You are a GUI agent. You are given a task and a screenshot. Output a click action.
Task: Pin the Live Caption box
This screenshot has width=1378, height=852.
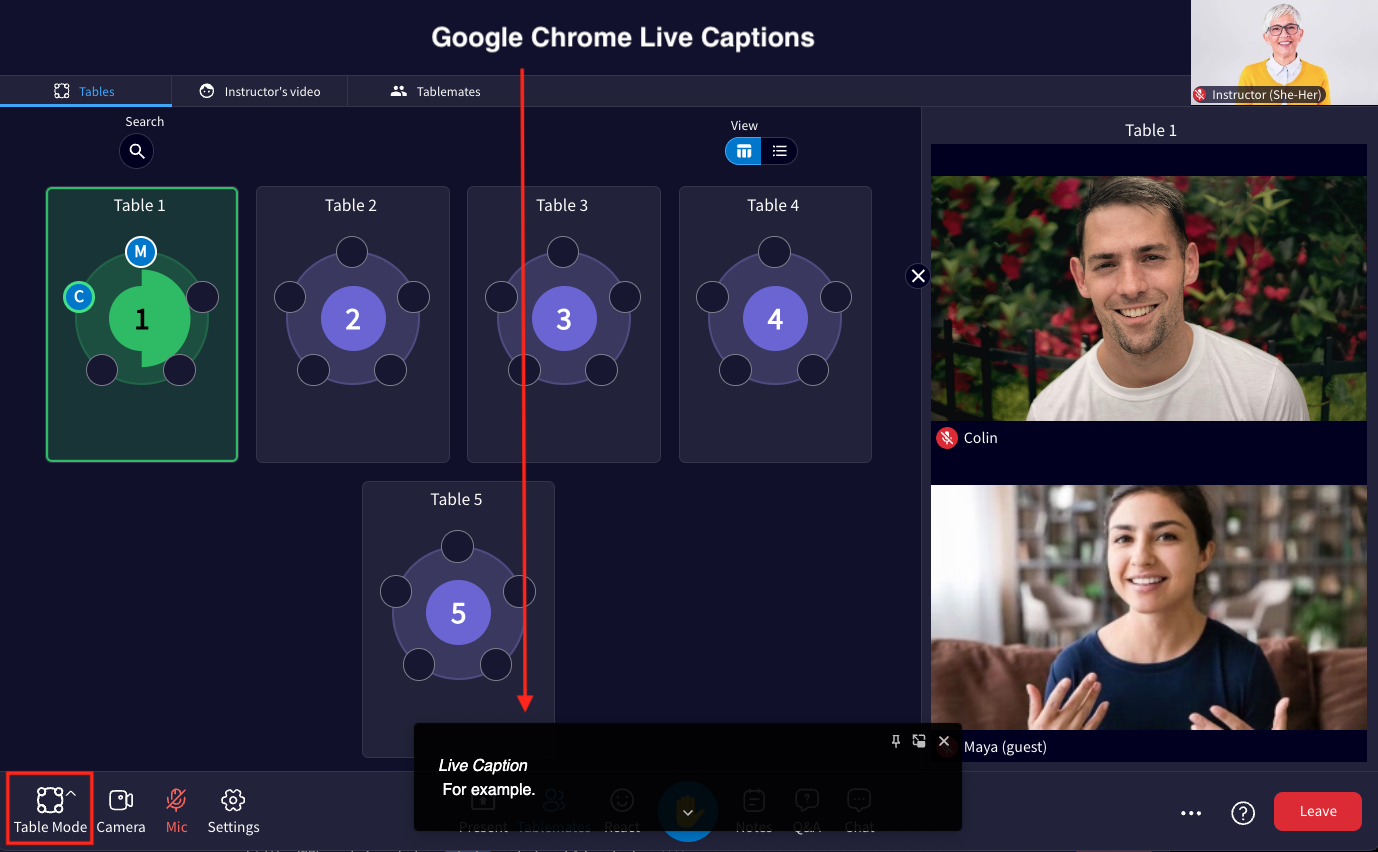tap(896, 741)
